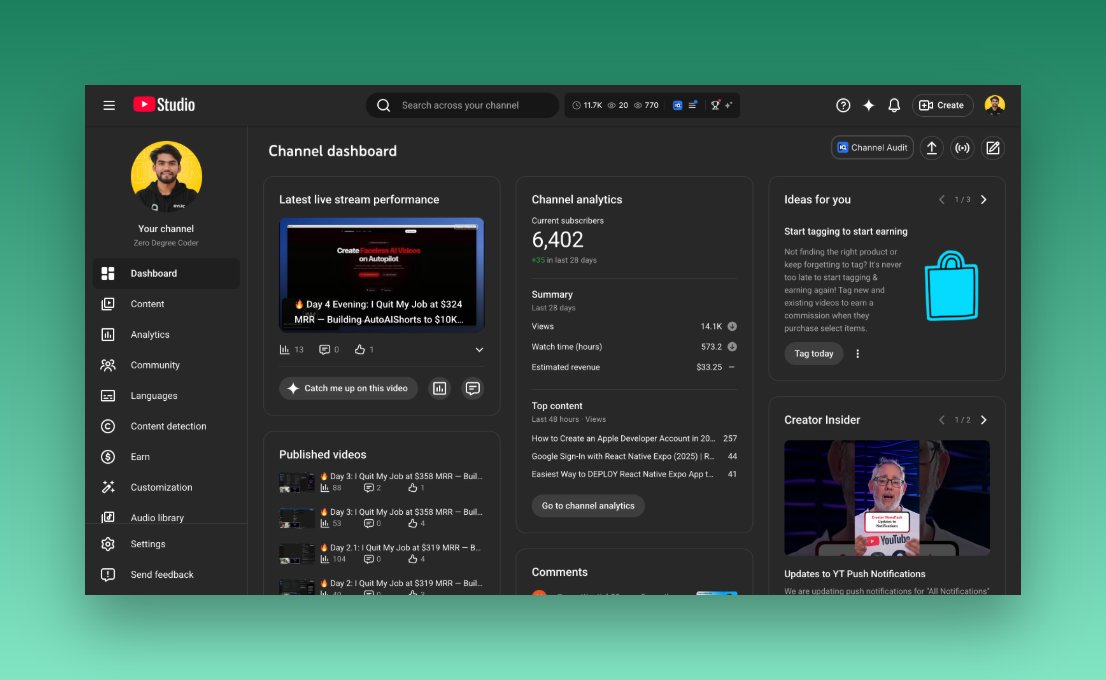Click Go to channel analytics
1106x680 pixels.
point(588,506)
